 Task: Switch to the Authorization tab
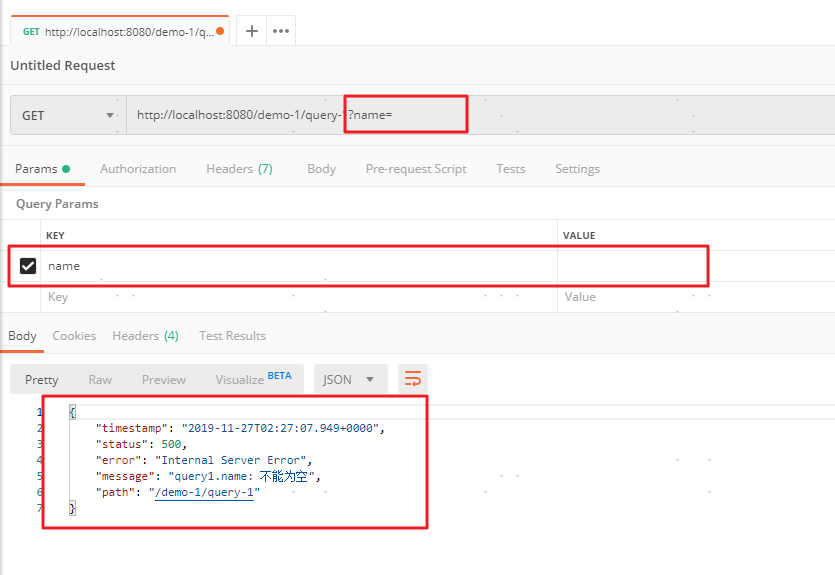(x=138, y=169)
